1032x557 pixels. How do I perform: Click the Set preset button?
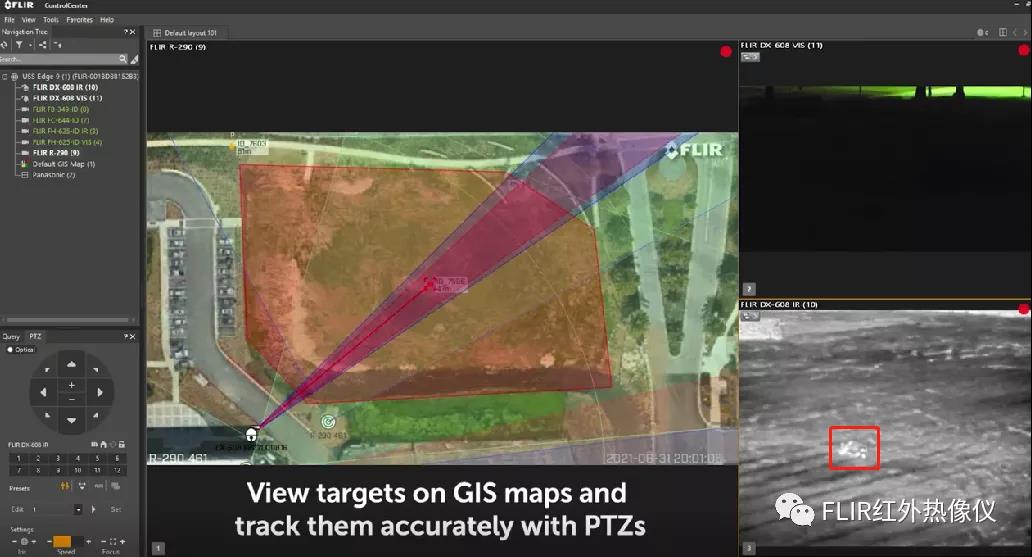click(116, 509)
